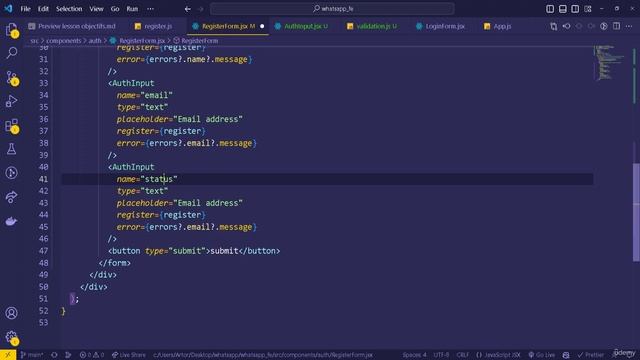This screenshot has width=640, height=360.
Task: Click the whatsapp_fe command center search box
Action: [332, 9]
